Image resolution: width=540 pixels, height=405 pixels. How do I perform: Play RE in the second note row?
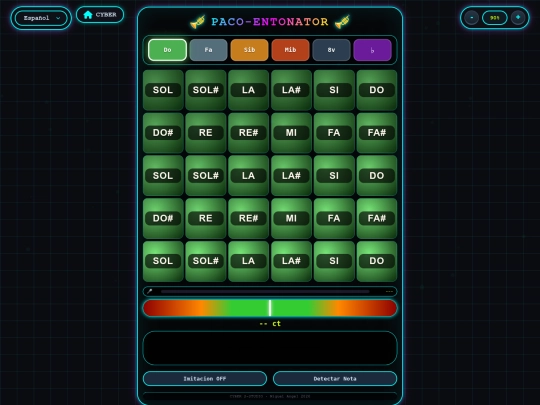206,133
